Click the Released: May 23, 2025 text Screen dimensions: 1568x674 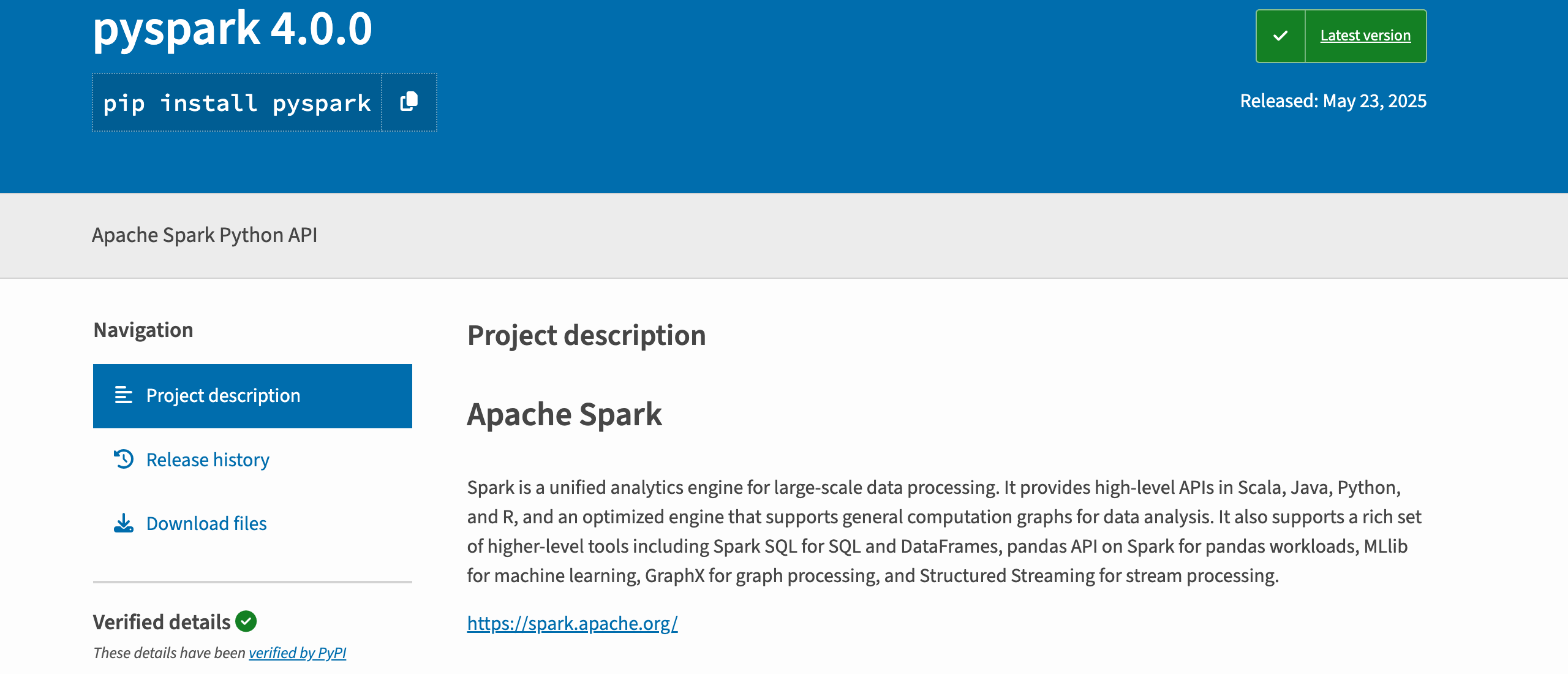tap(1333, 101)
